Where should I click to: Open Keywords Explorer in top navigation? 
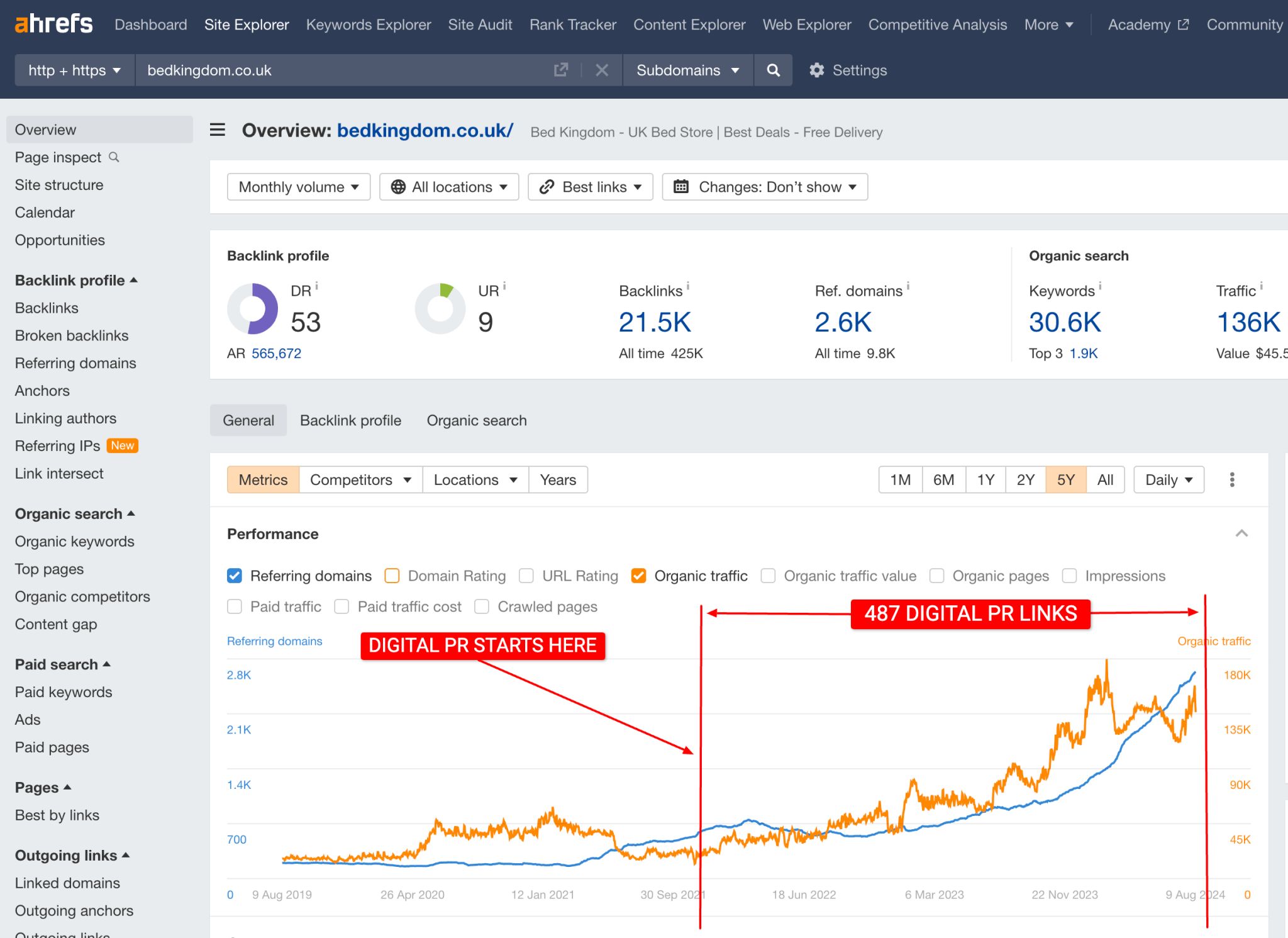[x=369, y=25]
